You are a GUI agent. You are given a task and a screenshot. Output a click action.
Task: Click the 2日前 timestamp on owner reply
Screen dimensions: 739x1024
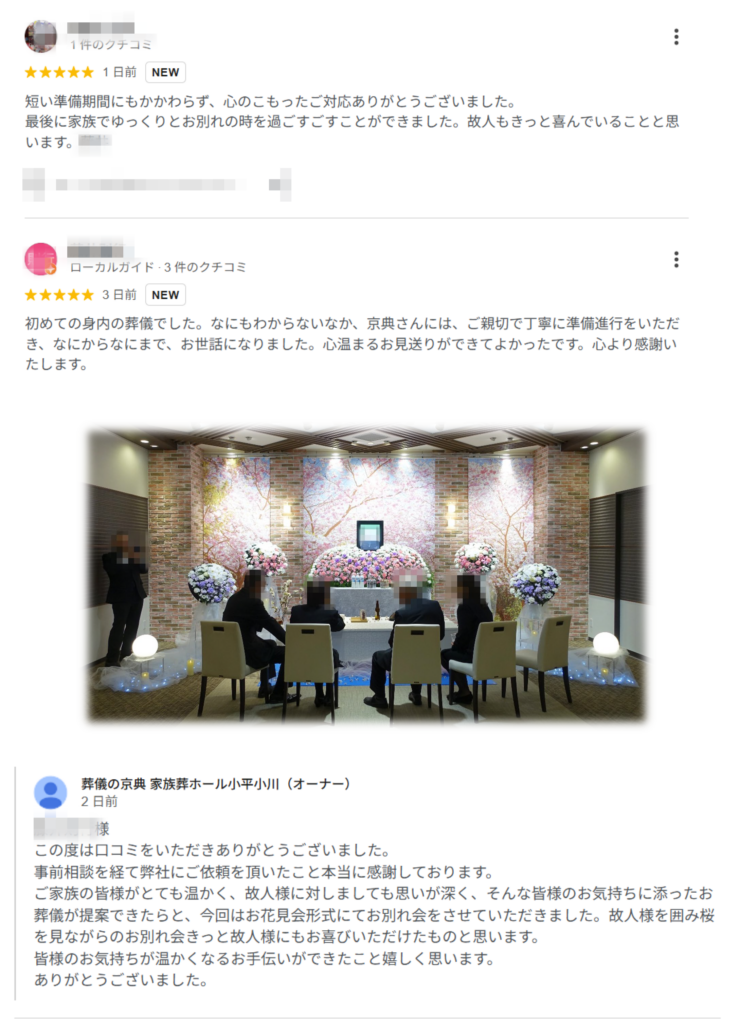coord(99,801)
